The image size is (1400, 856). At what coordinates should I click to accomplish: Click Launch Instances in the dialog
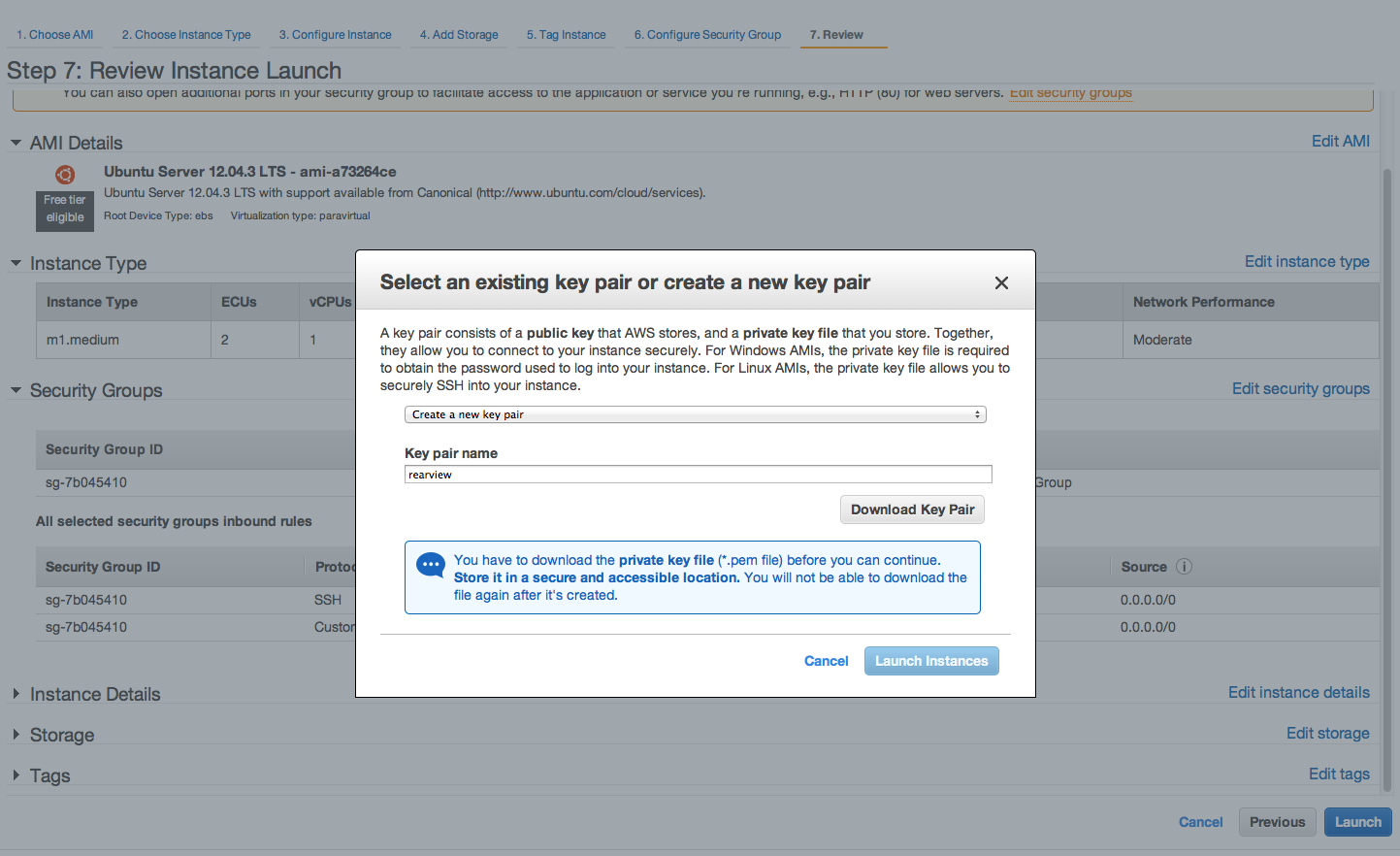(931, 661)
